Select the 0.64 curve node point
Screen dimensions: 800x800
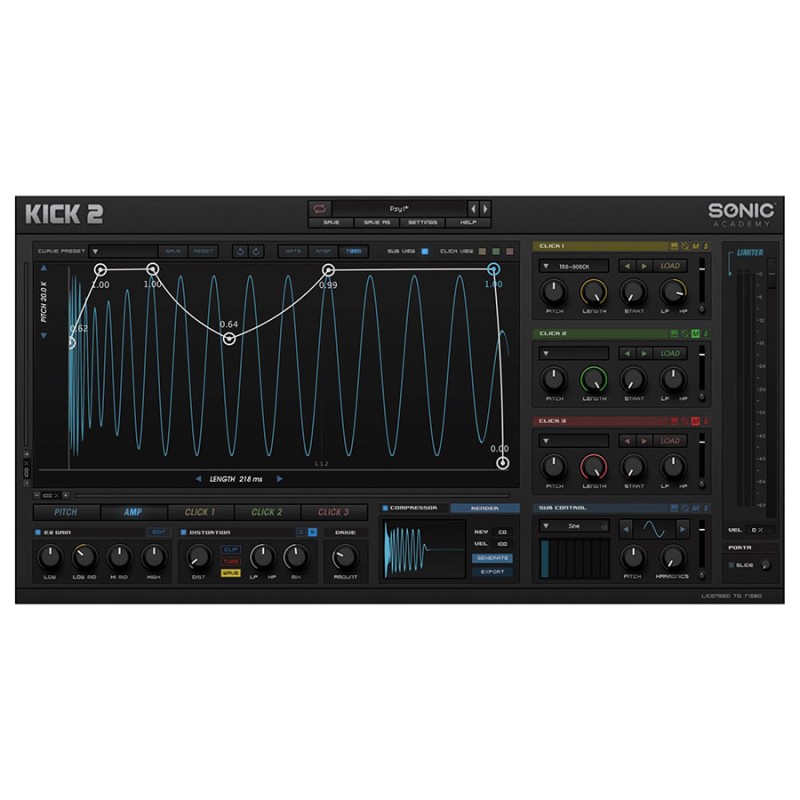click(x=229, y=339)
